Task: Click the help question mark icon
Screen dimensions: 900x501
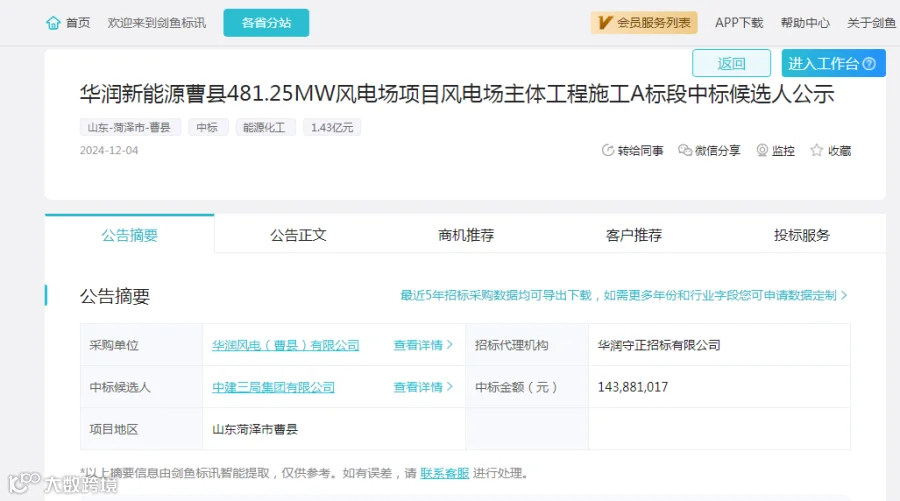Action: click(x=870, y=64)
